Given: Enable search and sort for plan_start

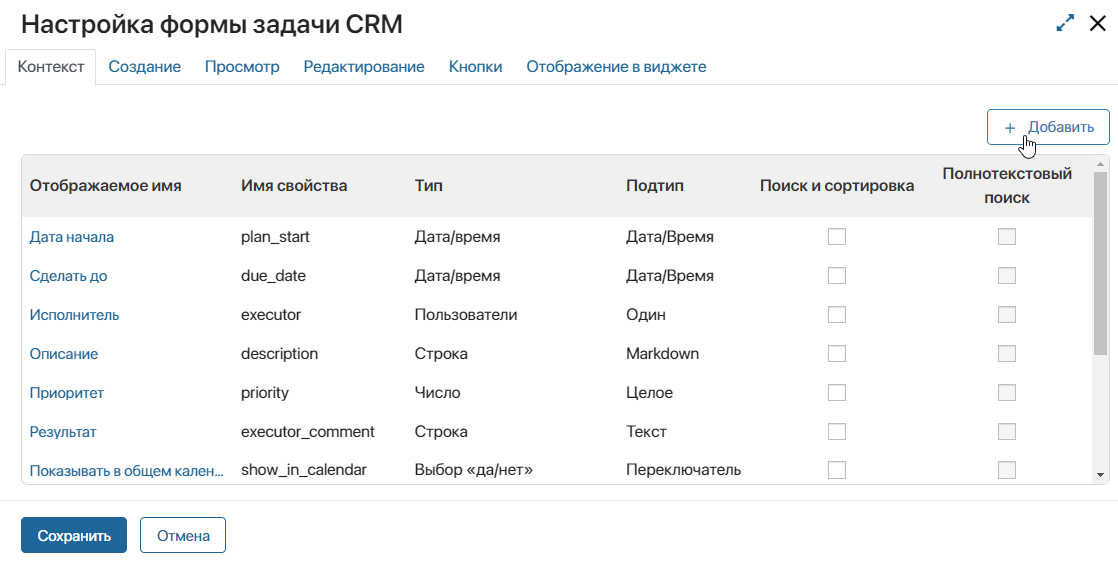Looking at the screenshot, I should 837,237.
